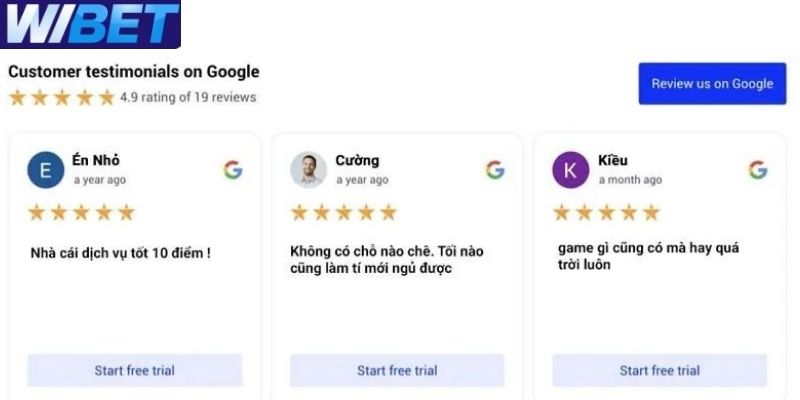Click the reviewer name Cường
Screen dimensions: 800x400
pyautogui.click(x=357, y=160)
